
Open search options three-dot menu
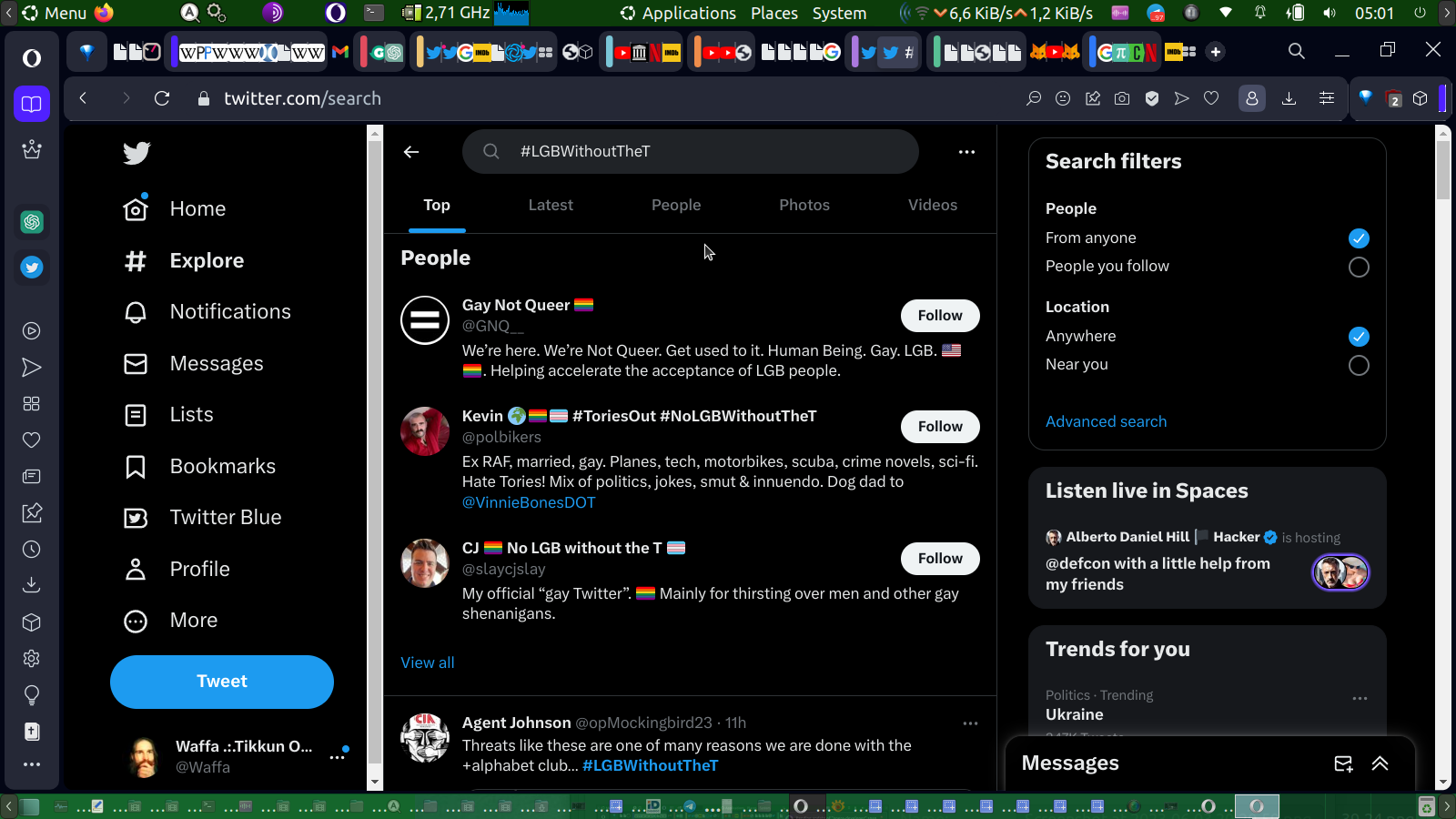(966, 152)
